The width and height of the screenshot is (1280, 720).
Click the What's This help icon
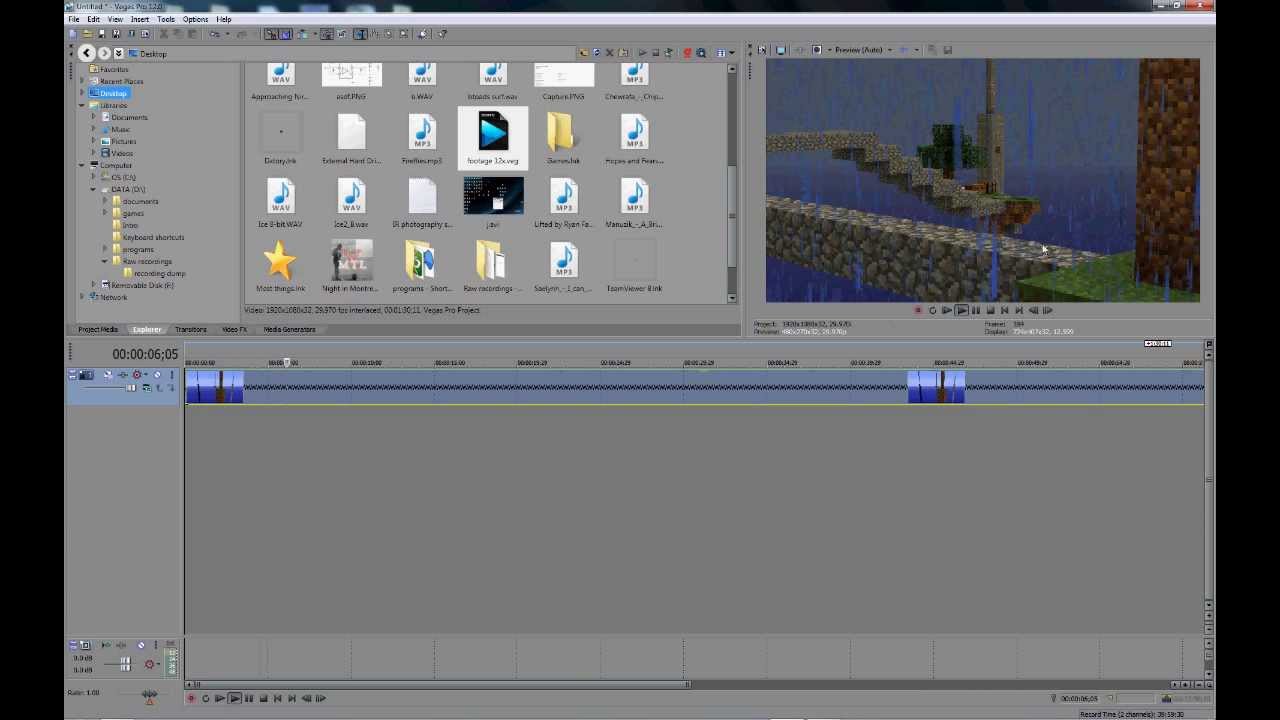point(441,34)
